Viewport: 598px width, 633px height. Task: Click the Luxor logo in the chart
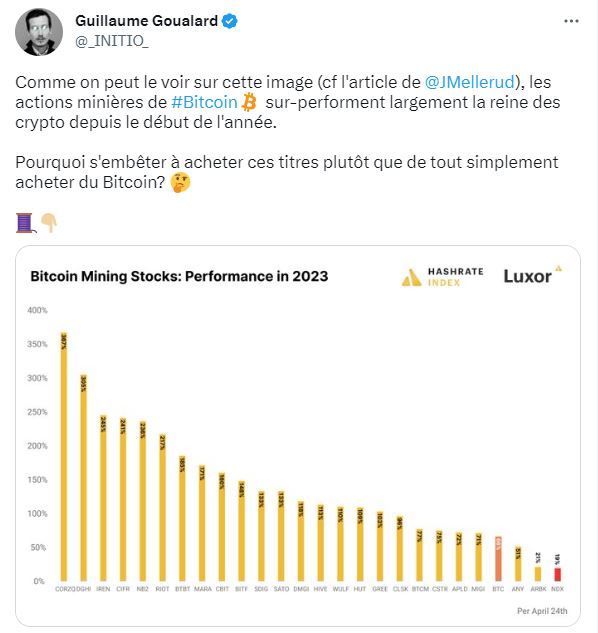[532, 276]
